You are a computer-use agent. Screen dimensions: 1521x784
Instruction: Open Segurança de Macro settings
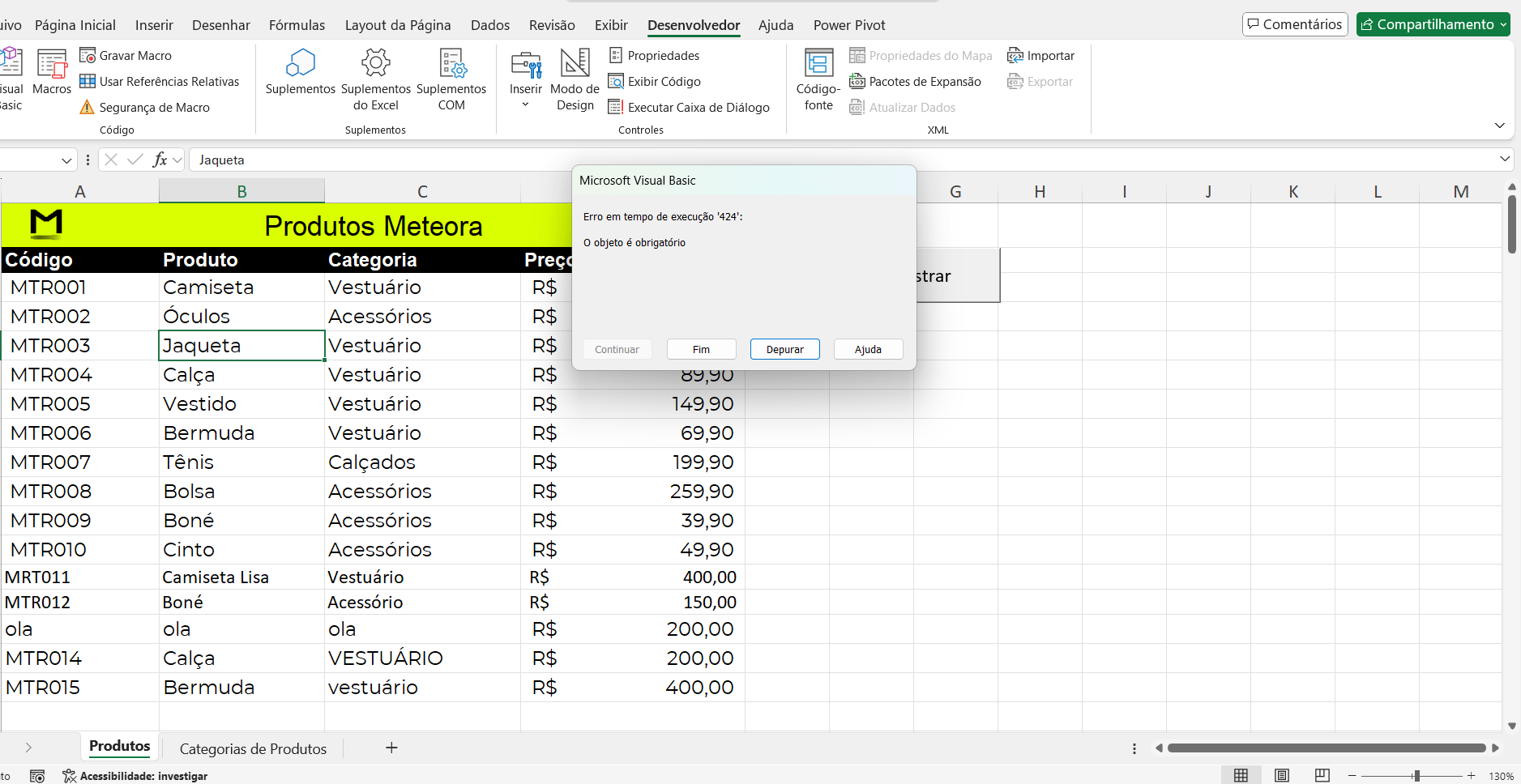pos(144,107)
